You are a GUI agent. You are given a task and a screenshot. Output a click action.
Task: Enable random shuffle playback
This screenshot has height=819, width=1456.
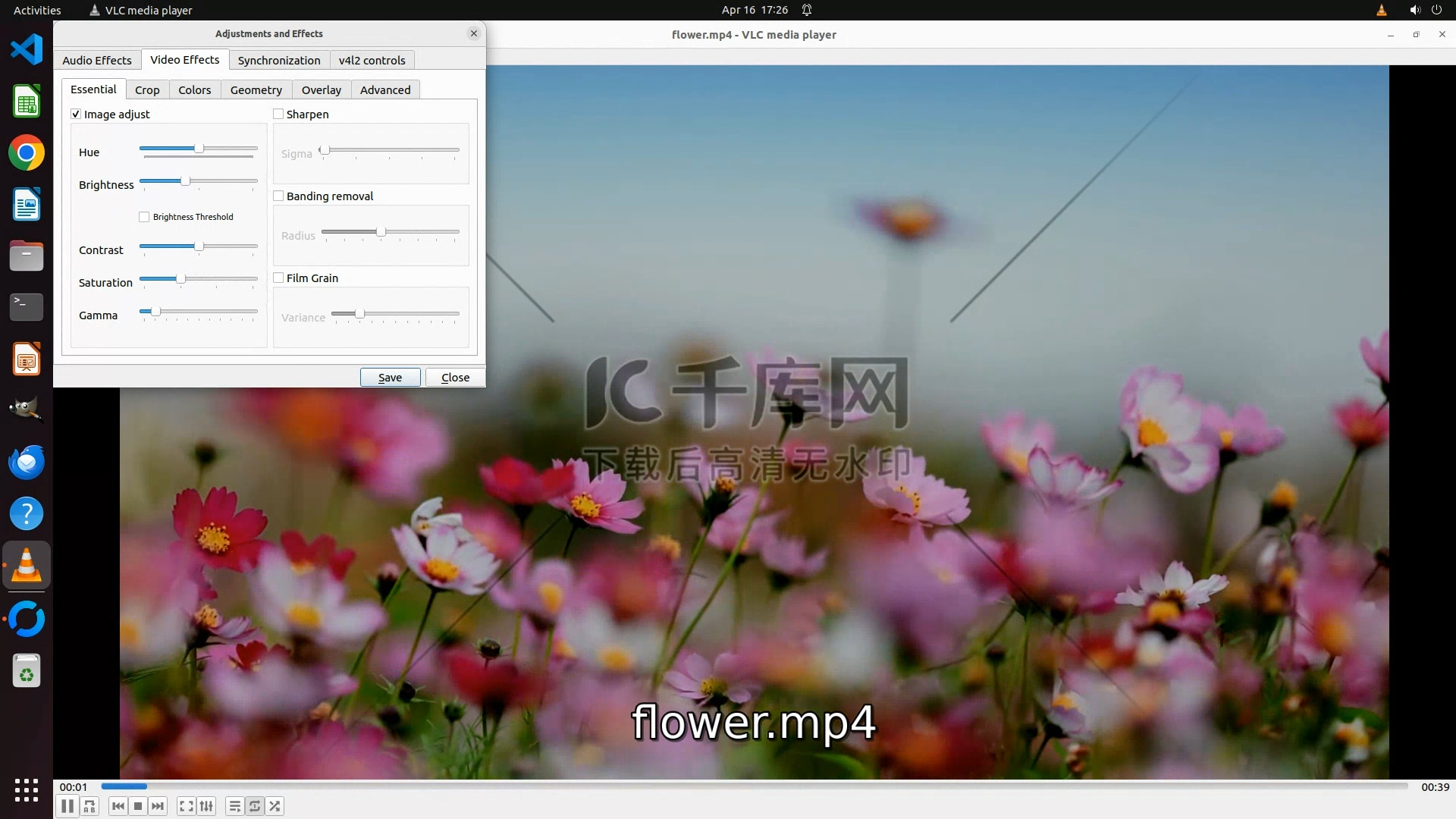click(275, 806)
